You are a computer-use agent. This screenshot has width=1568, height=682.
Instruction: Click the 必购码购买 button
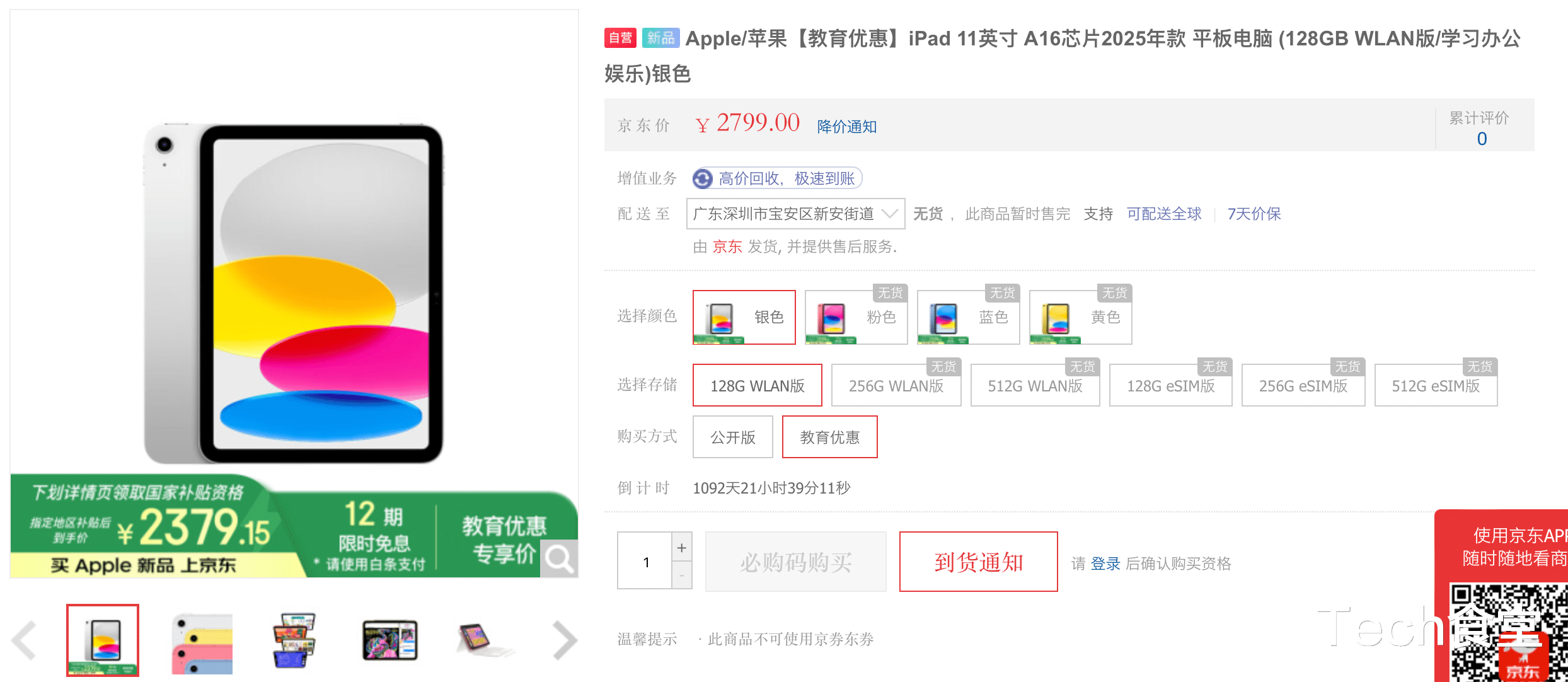796,562
